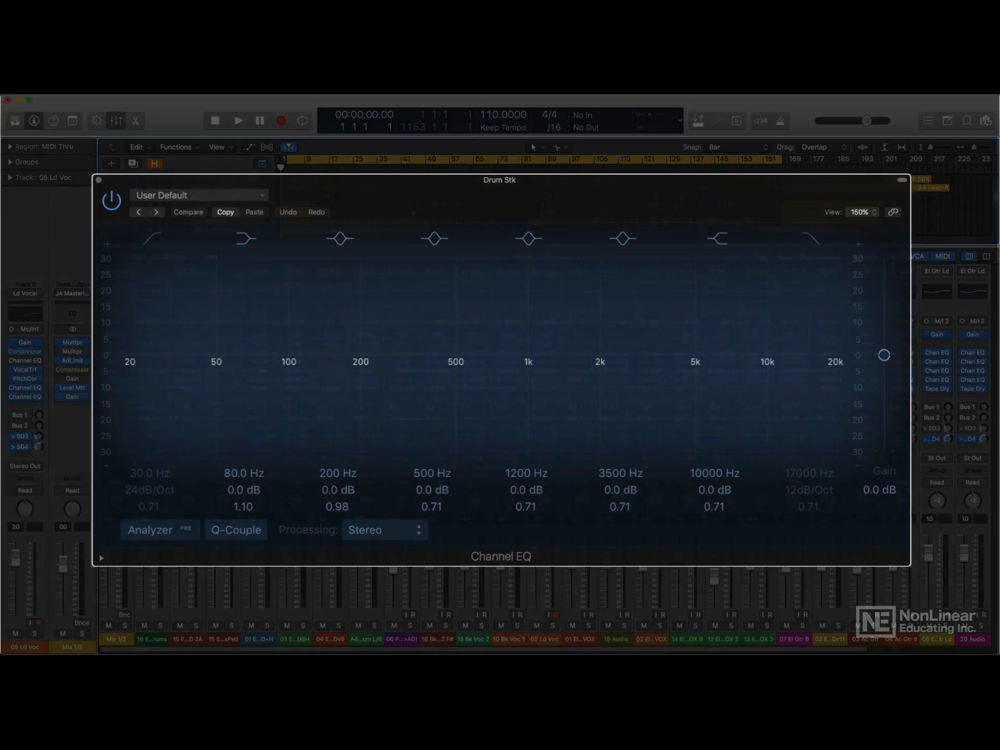1000x750 pixels.
Task: Click the Compare button
Action: point(188,212)
